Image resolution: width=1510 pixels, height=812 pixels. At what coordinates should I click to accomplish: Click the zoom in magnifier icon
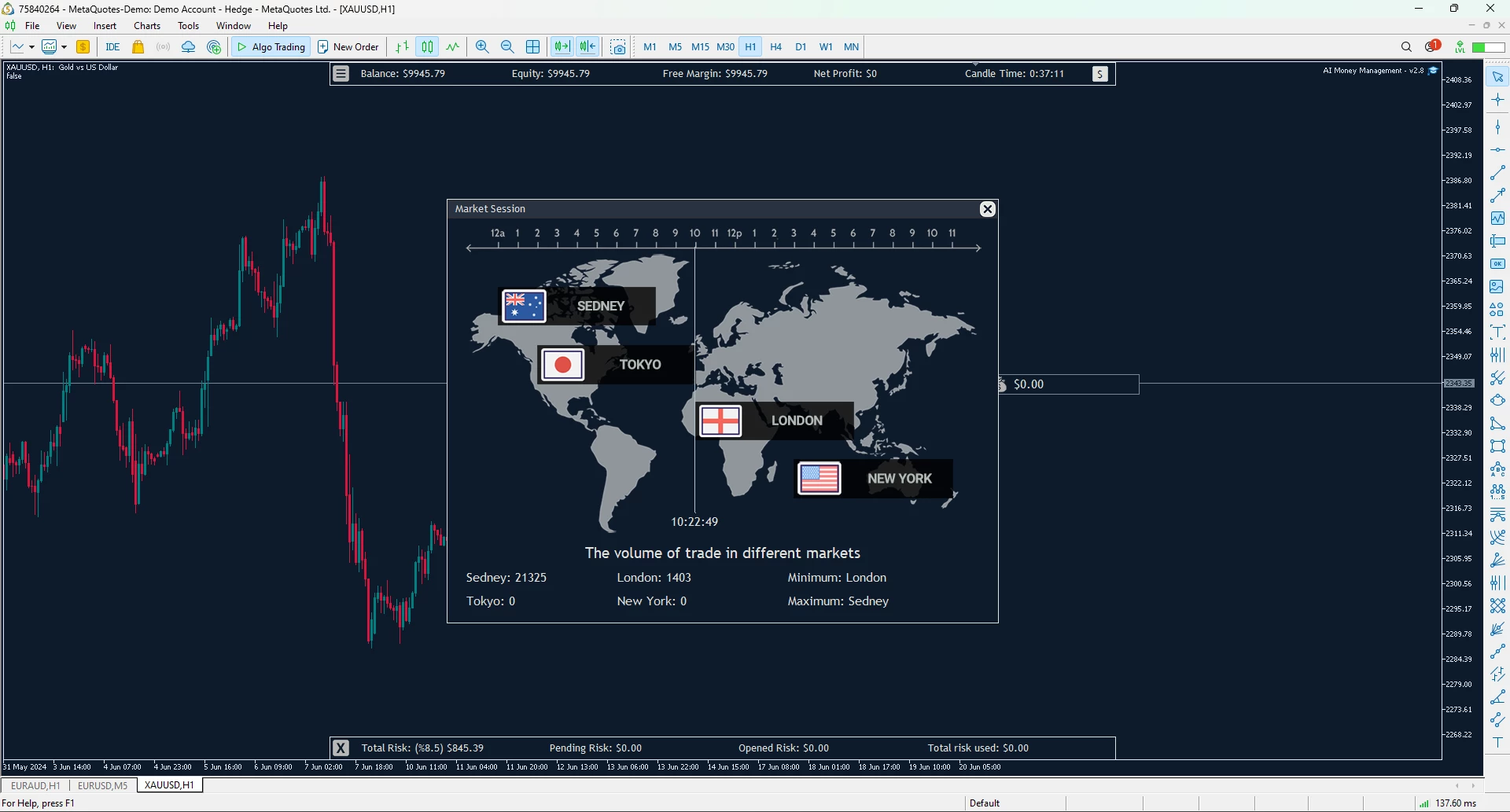482,47
